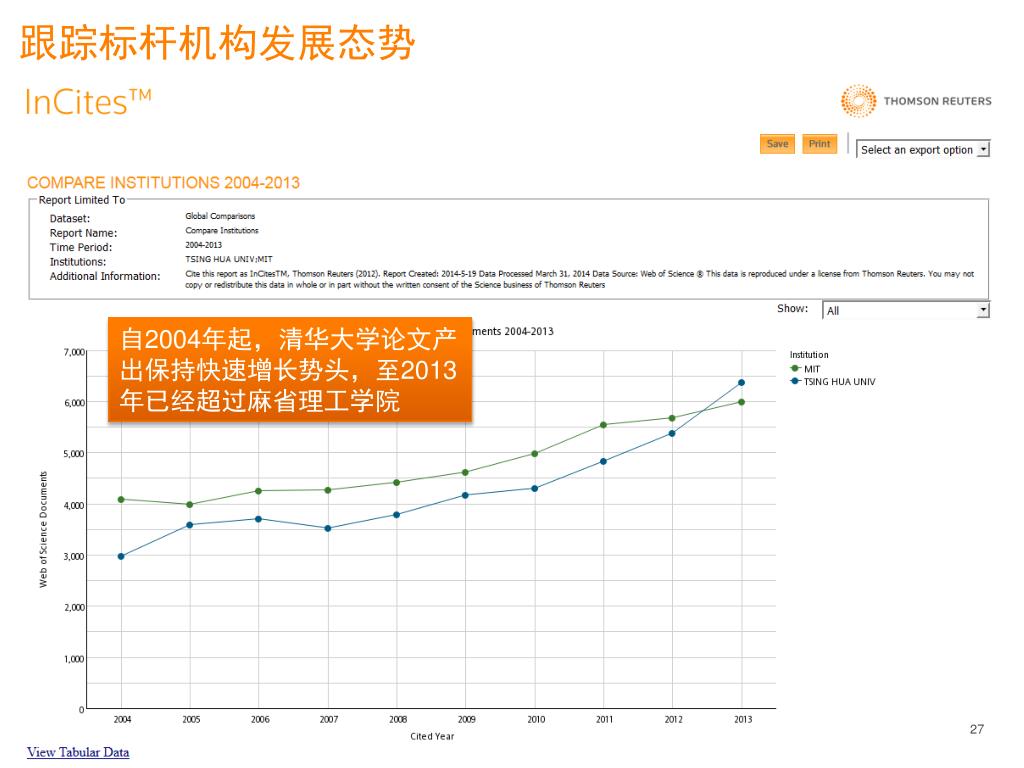Click the MIT data point for 2007
The height and width of the screenshot is (768, 1024).
click(328, 490)
